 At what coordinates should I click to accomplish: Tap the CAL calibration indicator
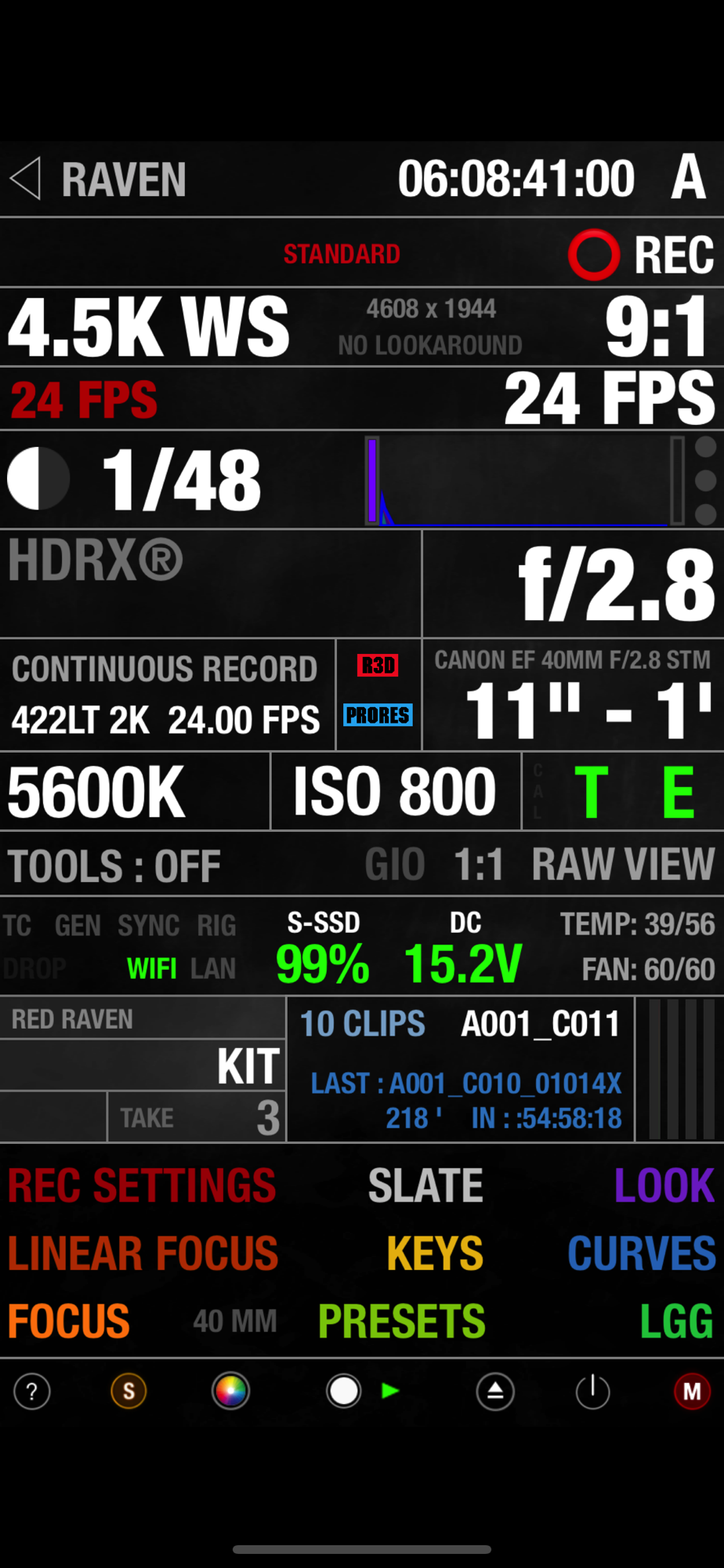click(538, 792)
